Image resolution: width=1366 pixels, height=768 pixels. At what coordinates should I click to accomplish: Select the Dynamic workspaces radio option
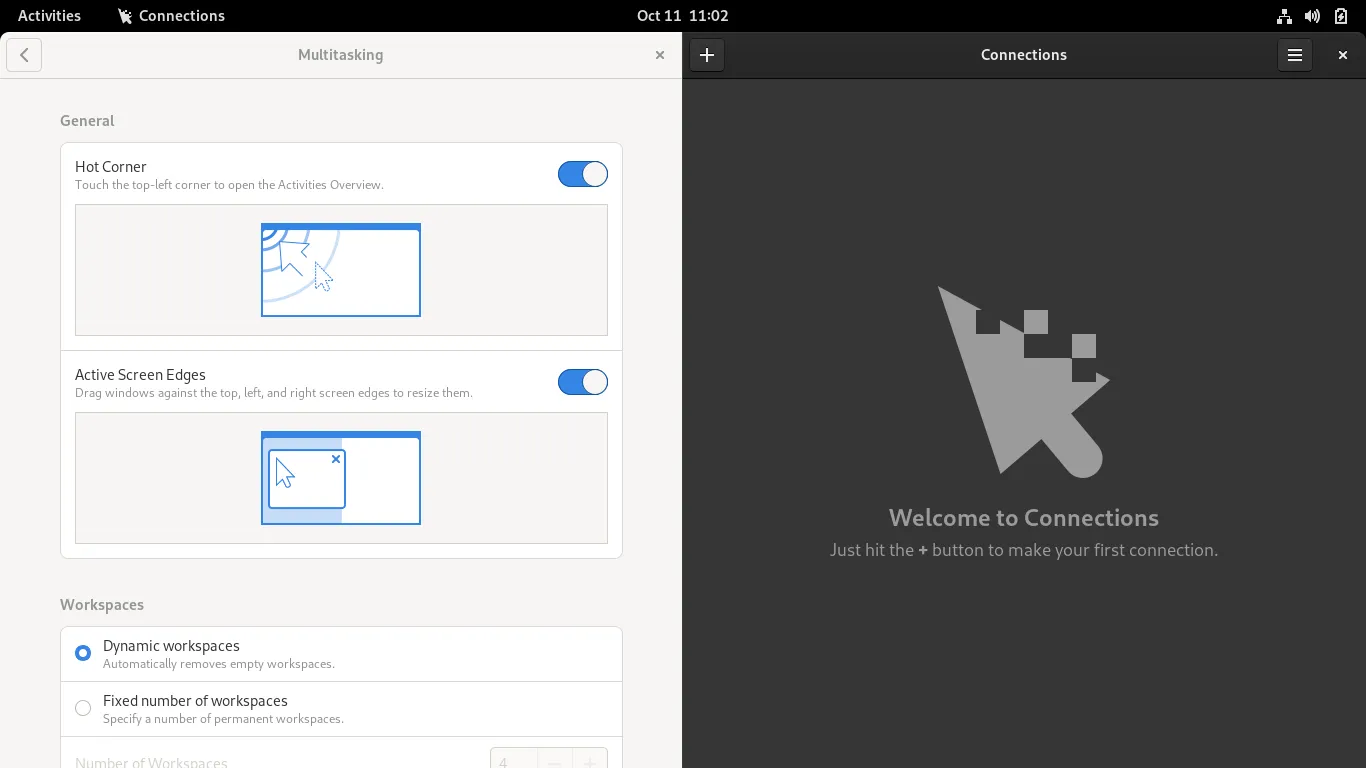[x=83, y=654]
